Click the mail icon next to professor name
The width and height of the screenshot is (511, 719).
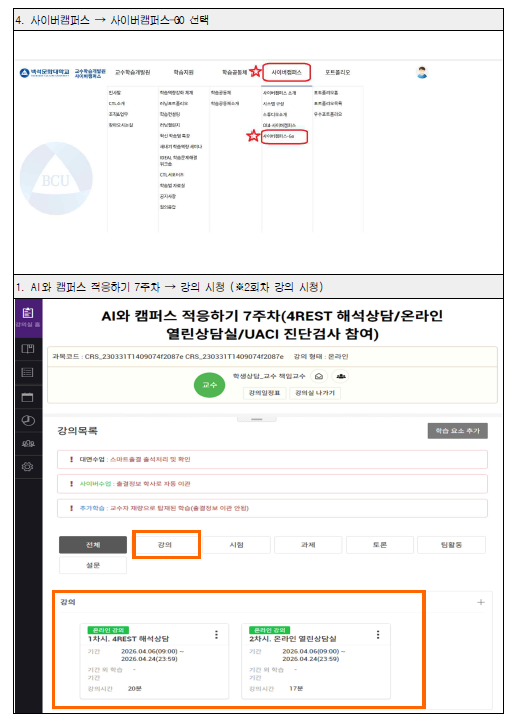click(319, 376)
